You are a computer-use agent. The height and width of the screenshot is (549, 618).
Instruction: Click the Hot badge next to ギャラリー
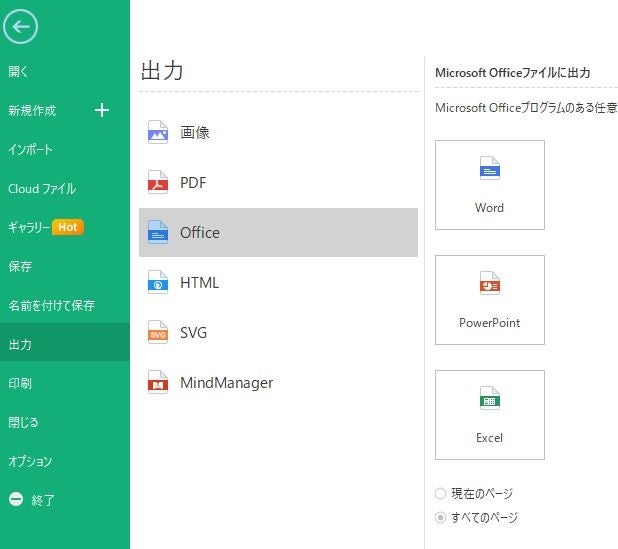coord(68,227)
